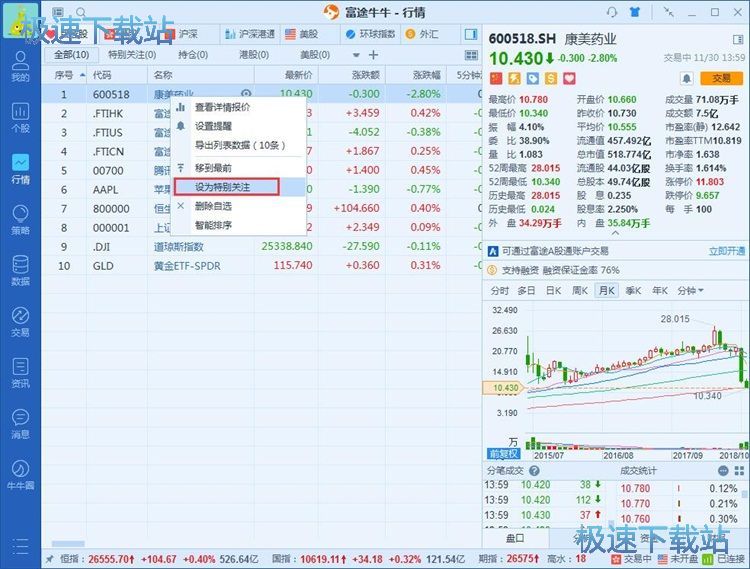Click the detail panel layout icon
750x569 pixels.
pos(738,39)
